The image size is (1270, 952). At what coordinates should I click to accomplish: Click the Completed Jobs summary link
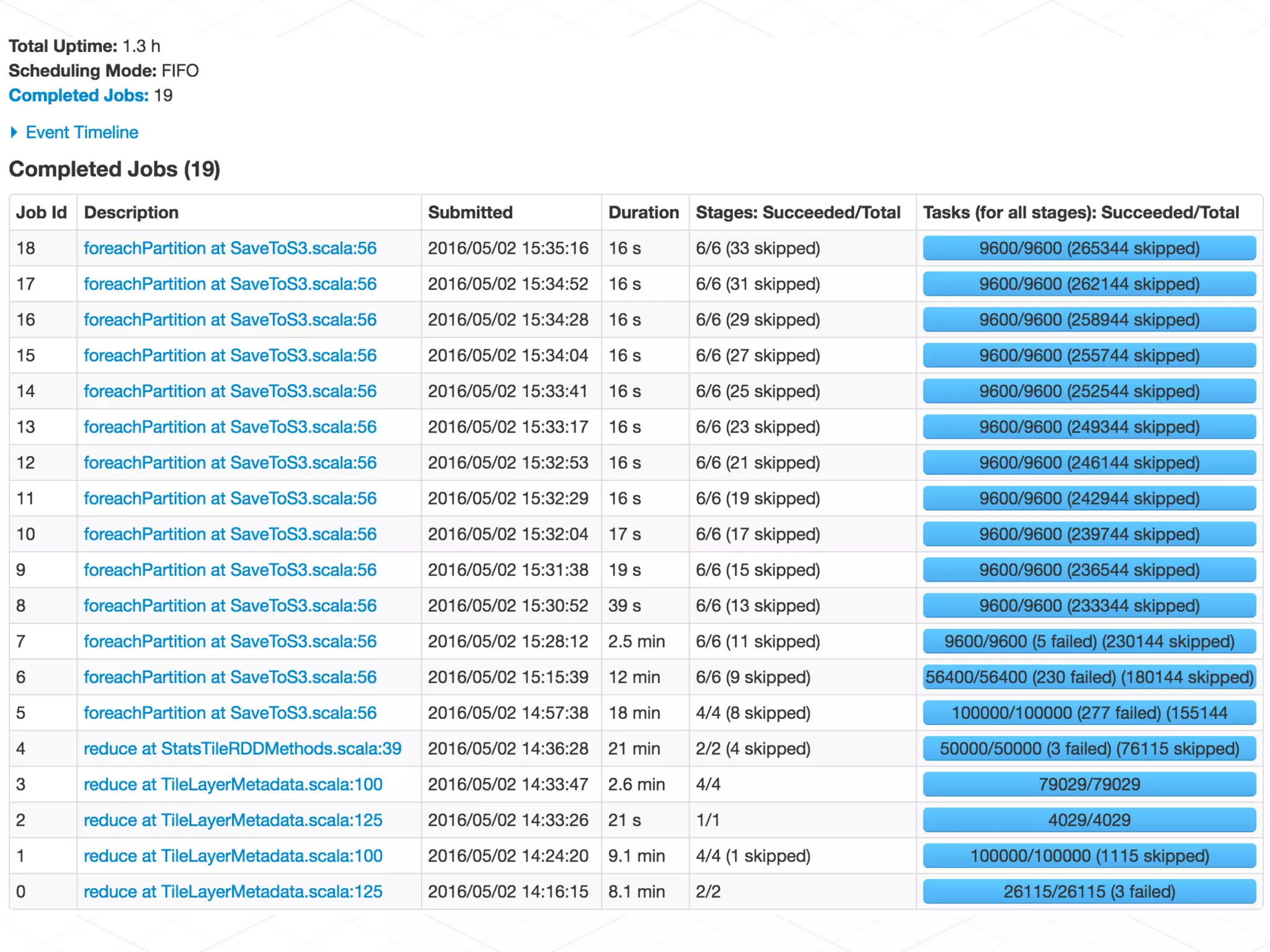click(78, 95)
